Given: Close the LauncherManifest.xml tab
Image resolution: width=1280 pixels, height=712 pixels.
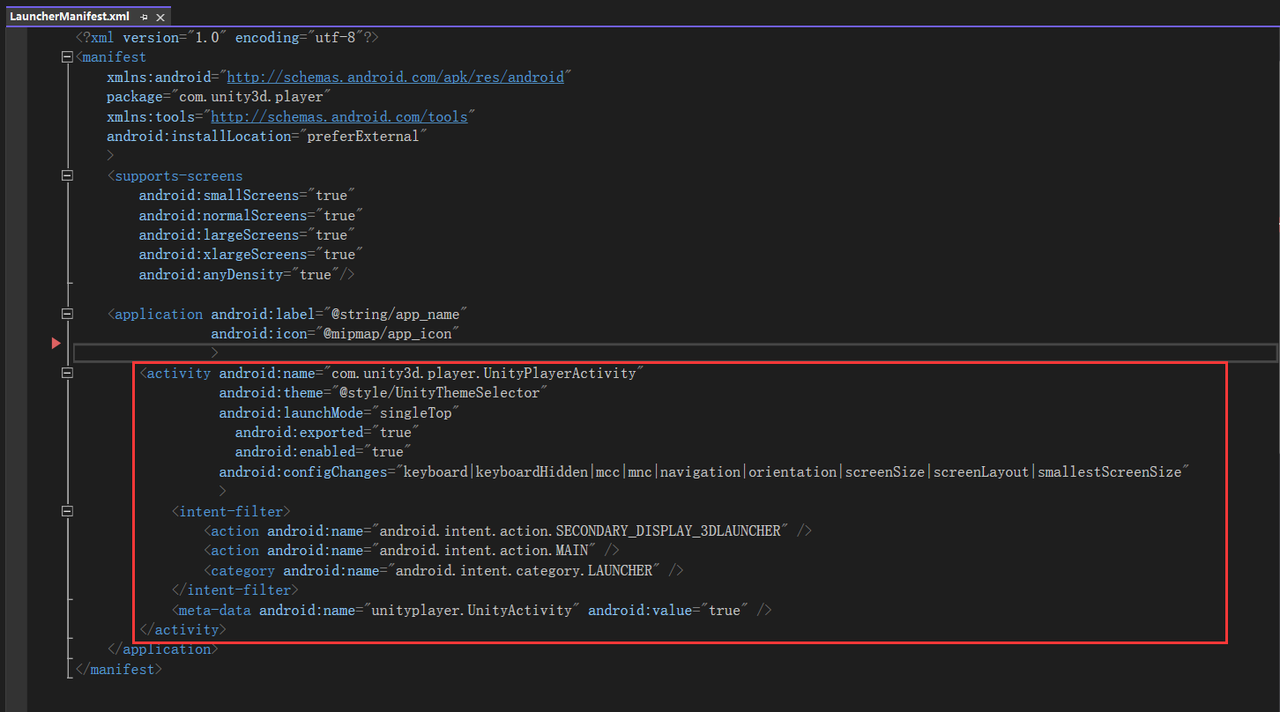Looking at the screenshot, I should click(x=159, y=17).
